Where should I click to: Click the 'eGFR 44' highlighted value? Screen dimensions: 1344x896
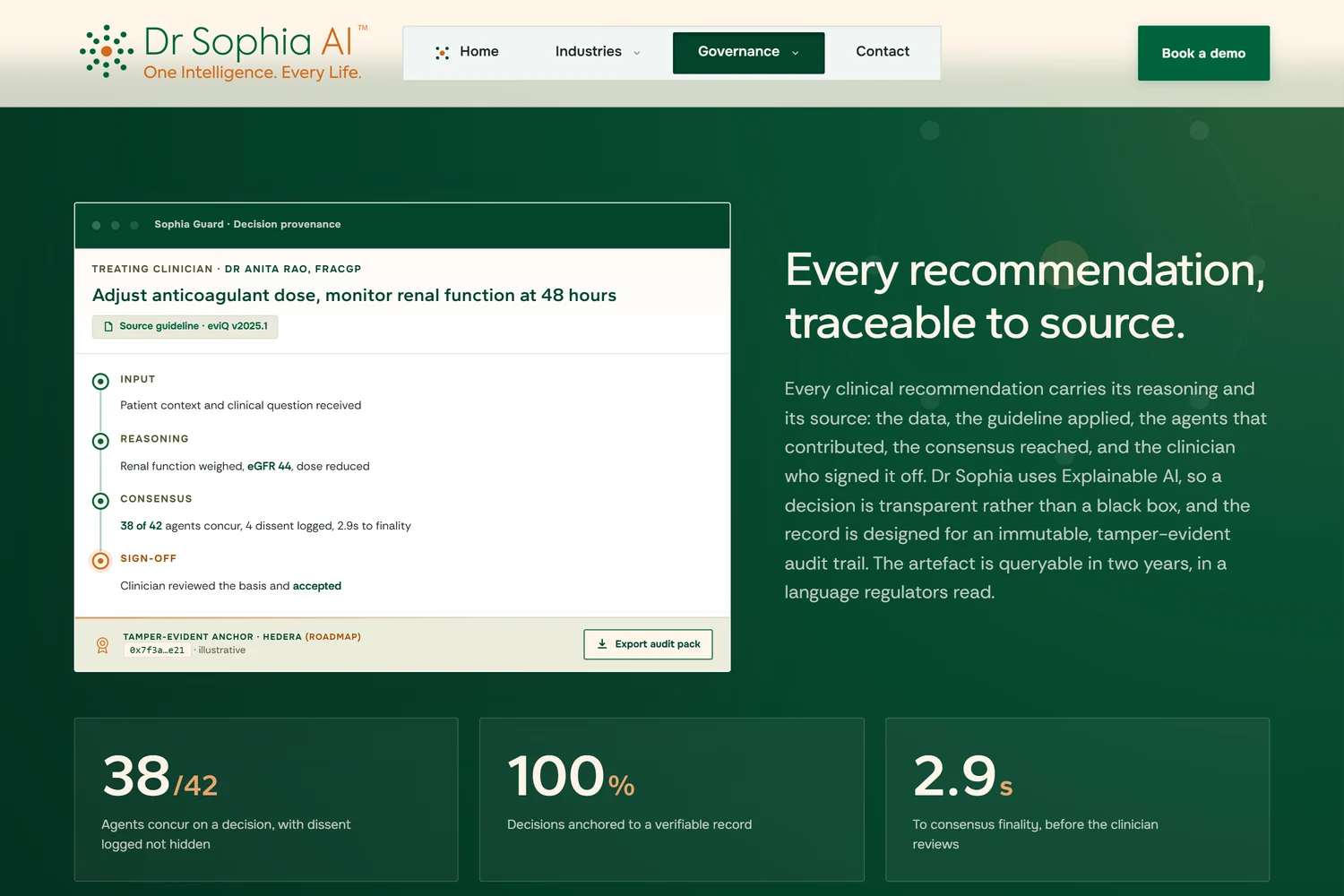point(269,466)
